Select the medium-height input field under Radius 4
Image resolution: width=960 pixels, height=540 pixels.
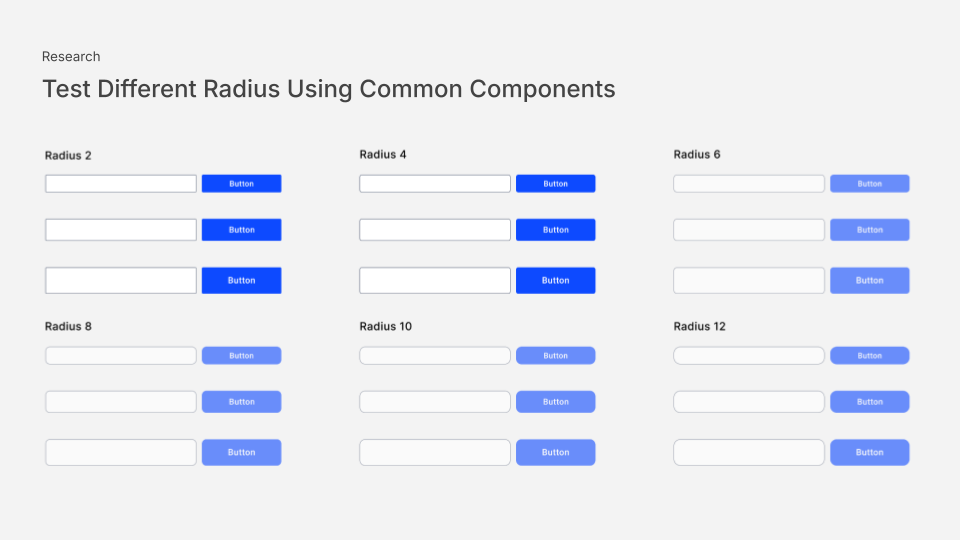tap(435, 230)
